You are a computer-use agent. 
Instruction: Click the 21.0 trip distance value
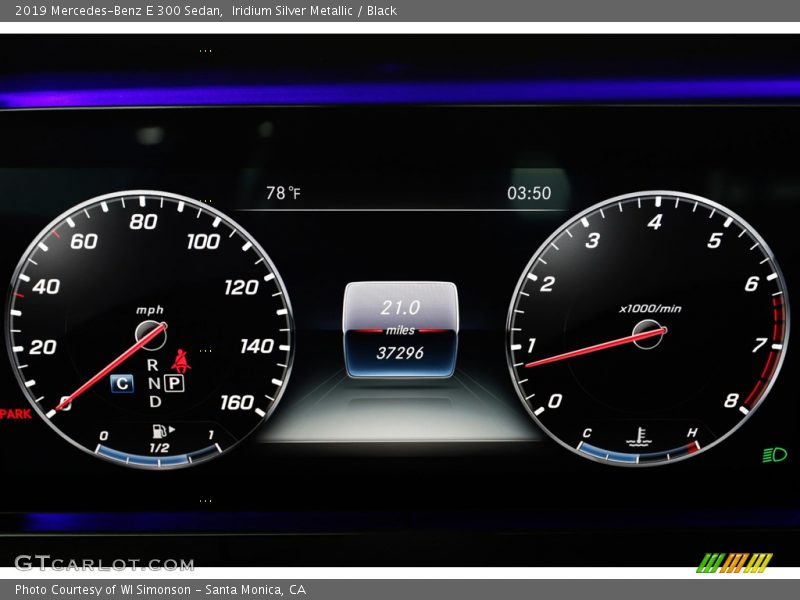tap(400, 308)
